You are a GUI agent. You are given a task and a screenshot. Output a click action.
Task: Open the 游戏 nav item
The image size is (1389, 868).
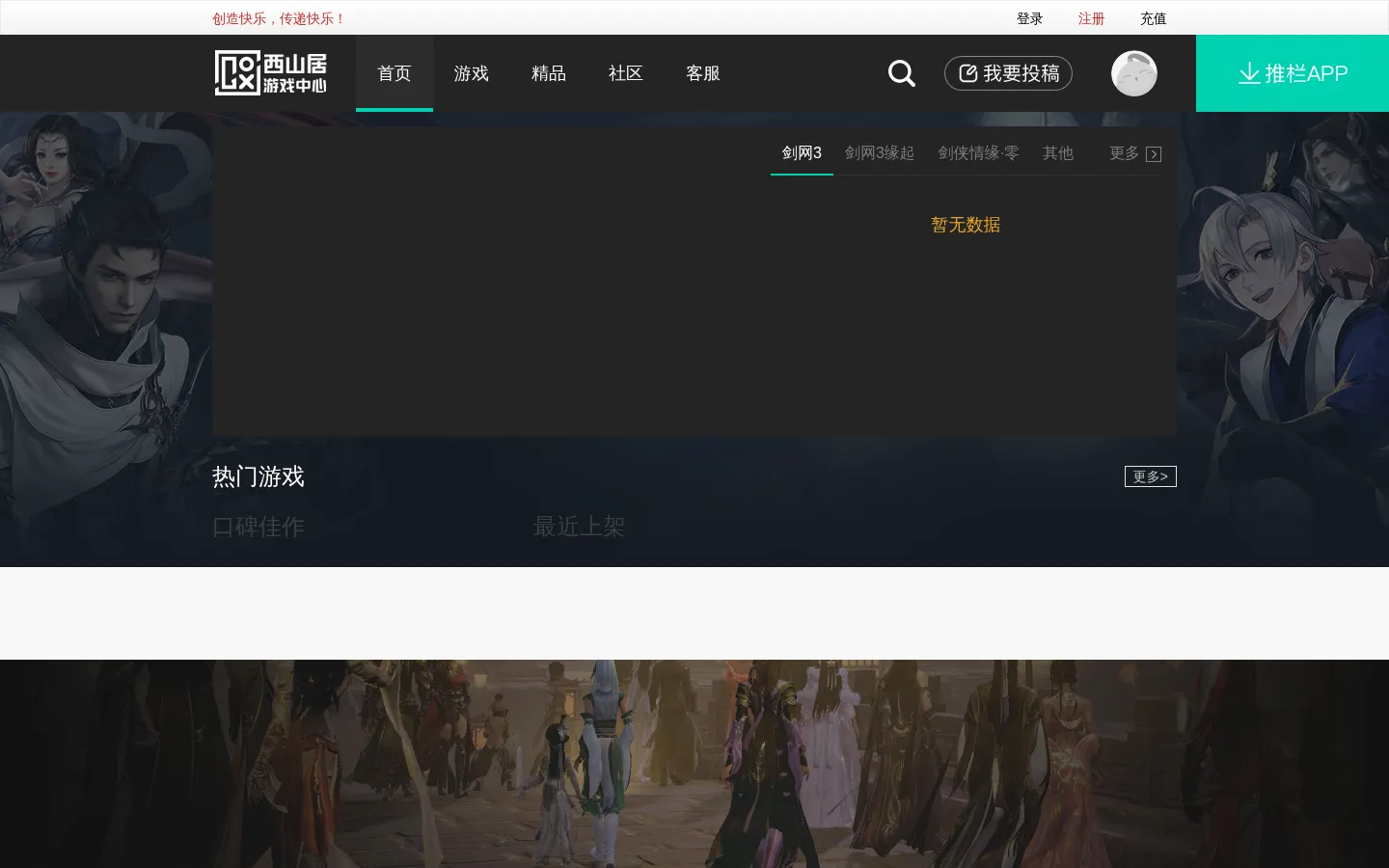point(472,73)
